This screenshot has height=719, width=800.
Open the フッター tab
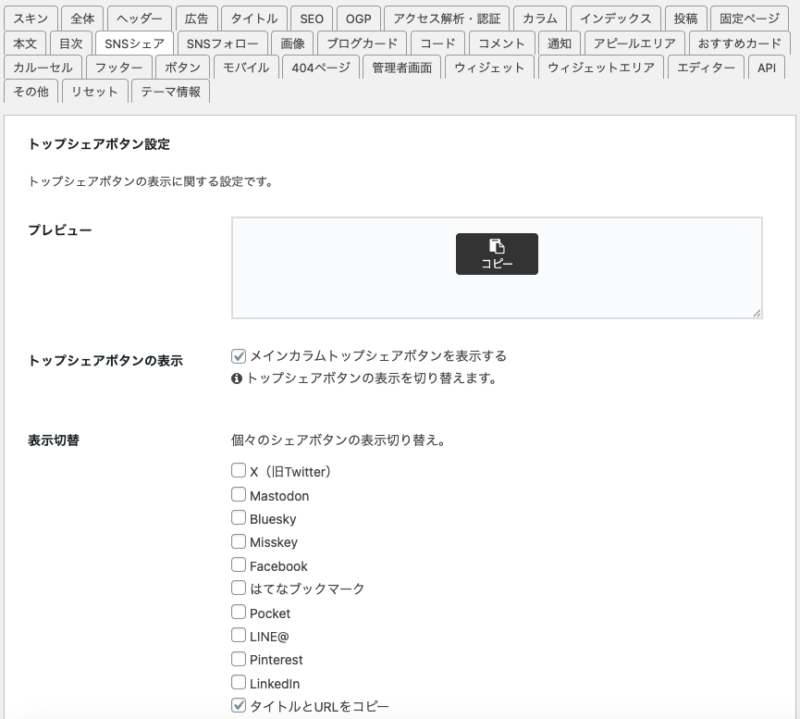119,67
